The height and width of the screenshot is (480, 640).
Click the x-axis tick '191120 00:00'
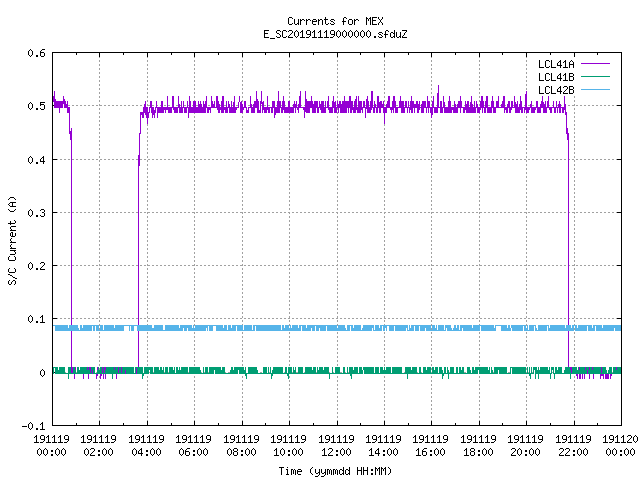620,446
